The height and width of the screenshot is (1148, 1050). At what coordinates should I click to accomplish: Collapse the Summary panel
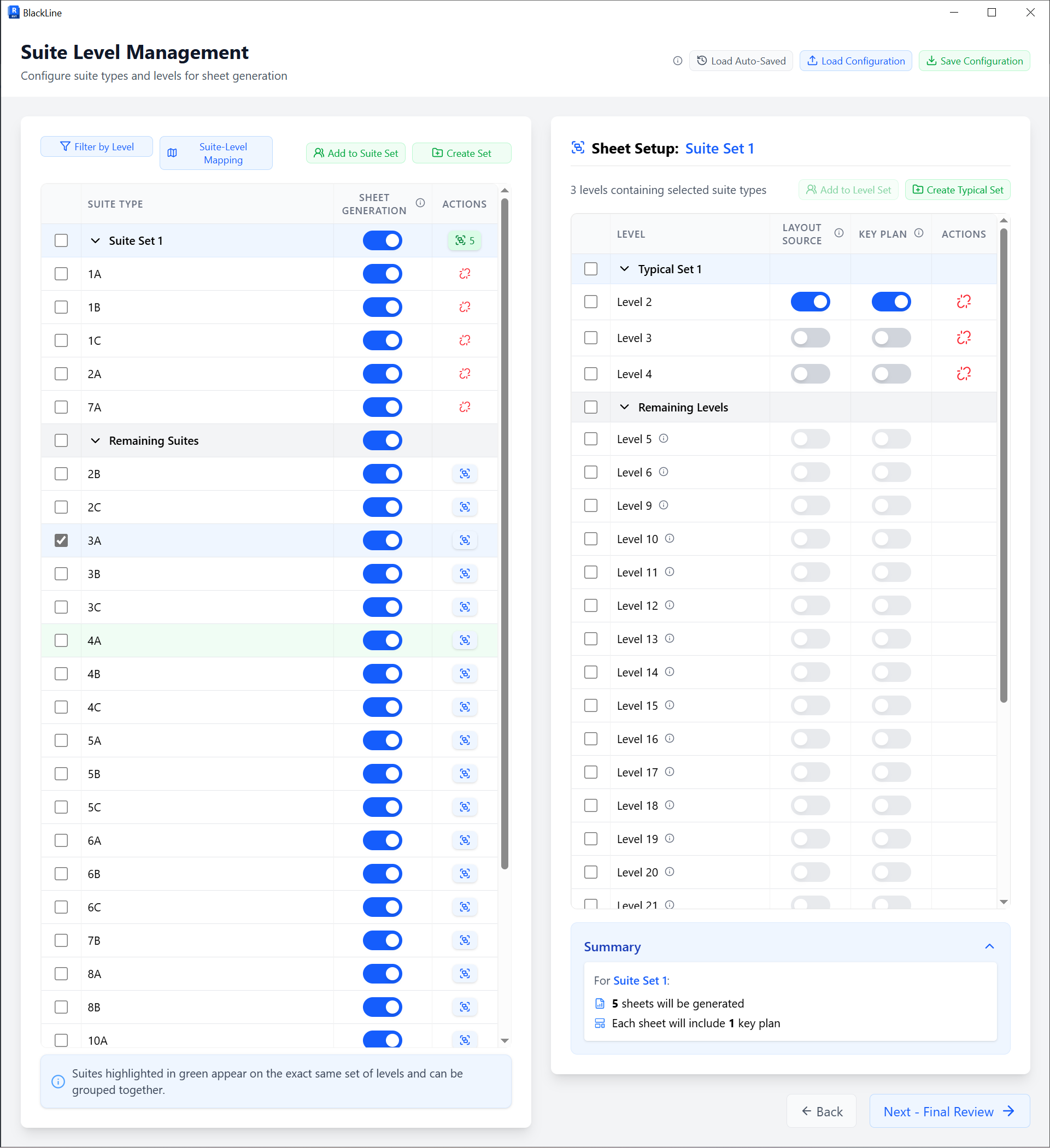click(989, 946)
